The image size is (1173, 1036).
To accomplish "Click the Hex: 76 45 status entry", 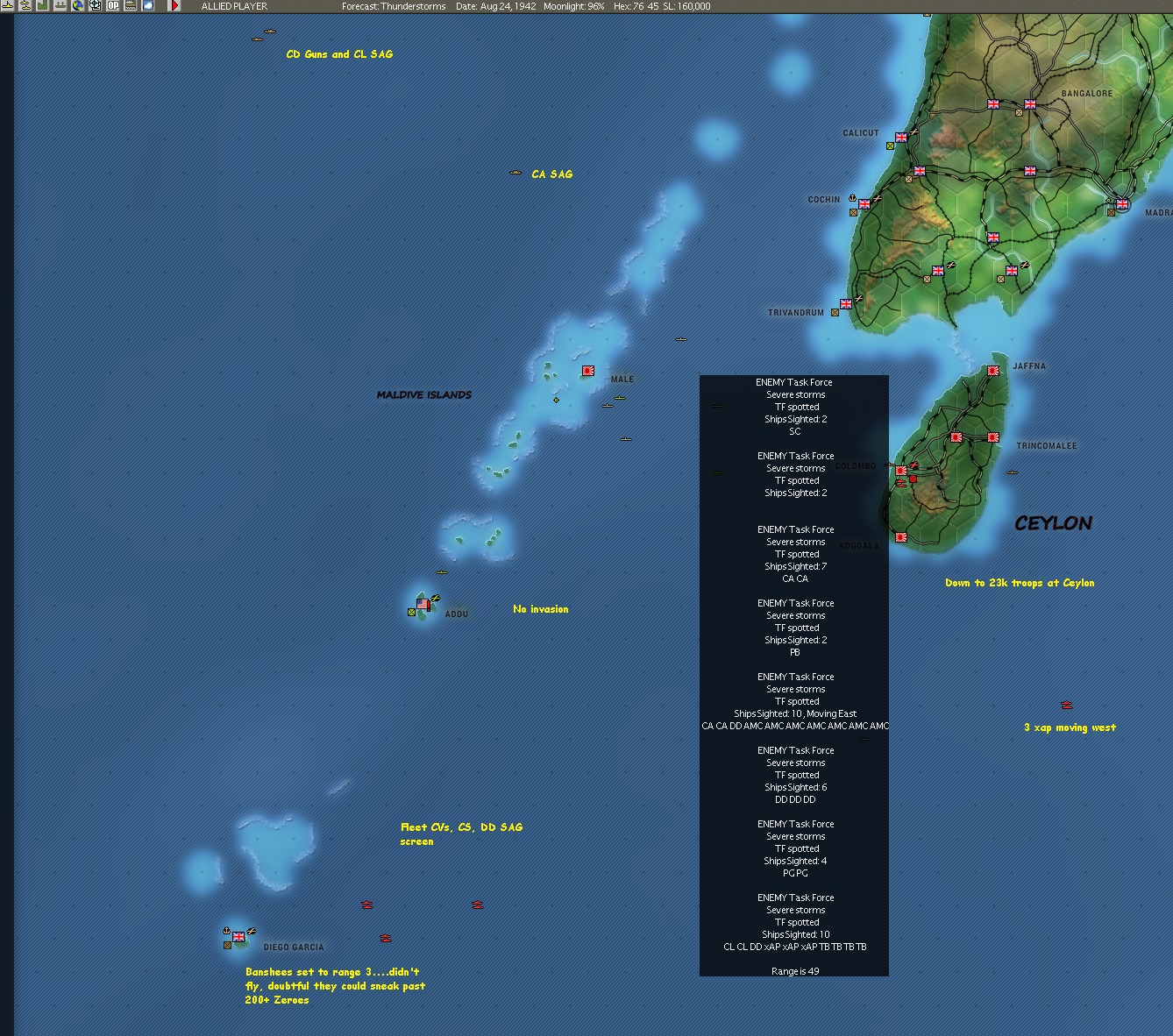I will [x=636, y=6].
